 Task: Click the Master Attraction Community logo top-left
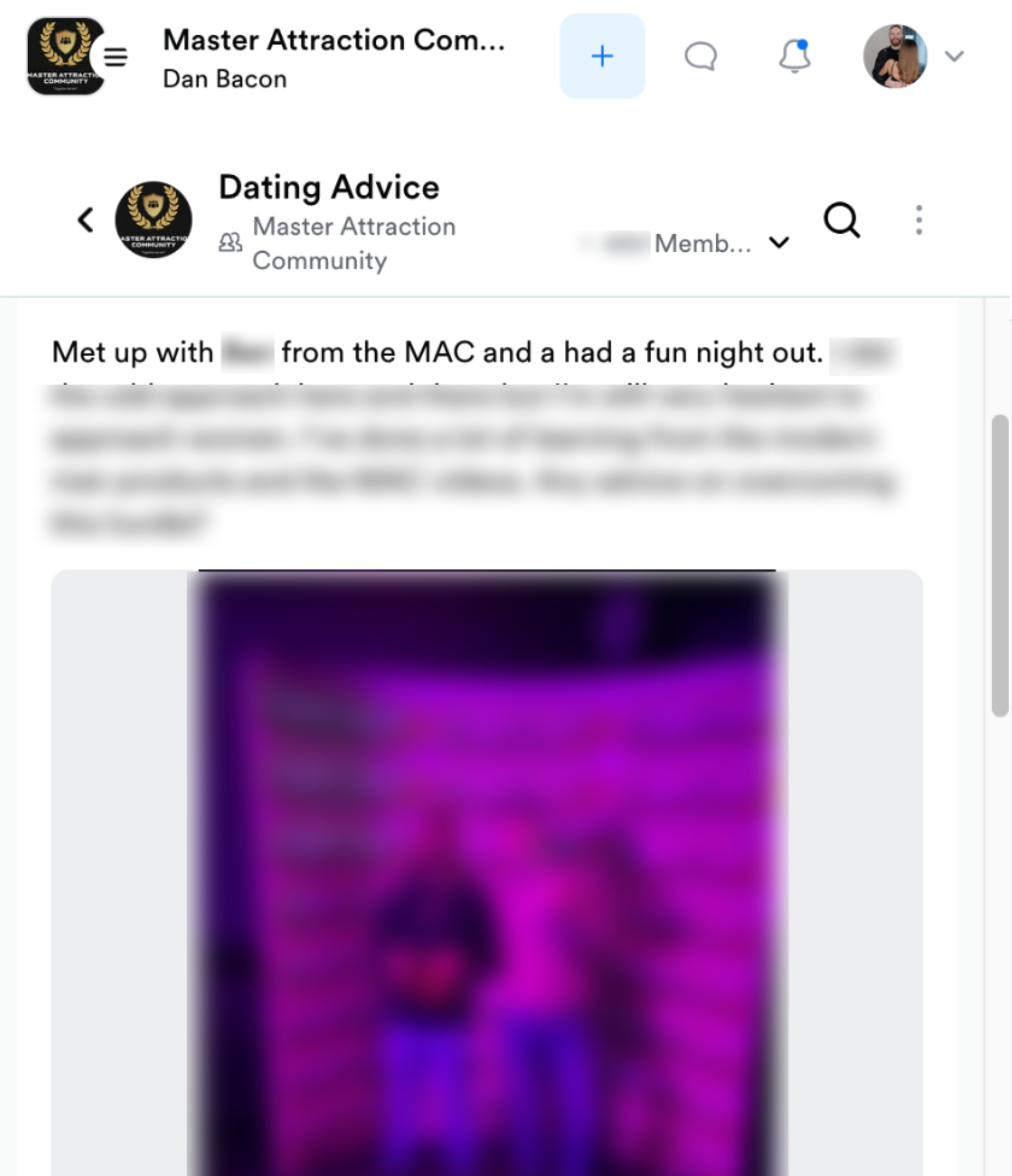(x=64, y=56)
